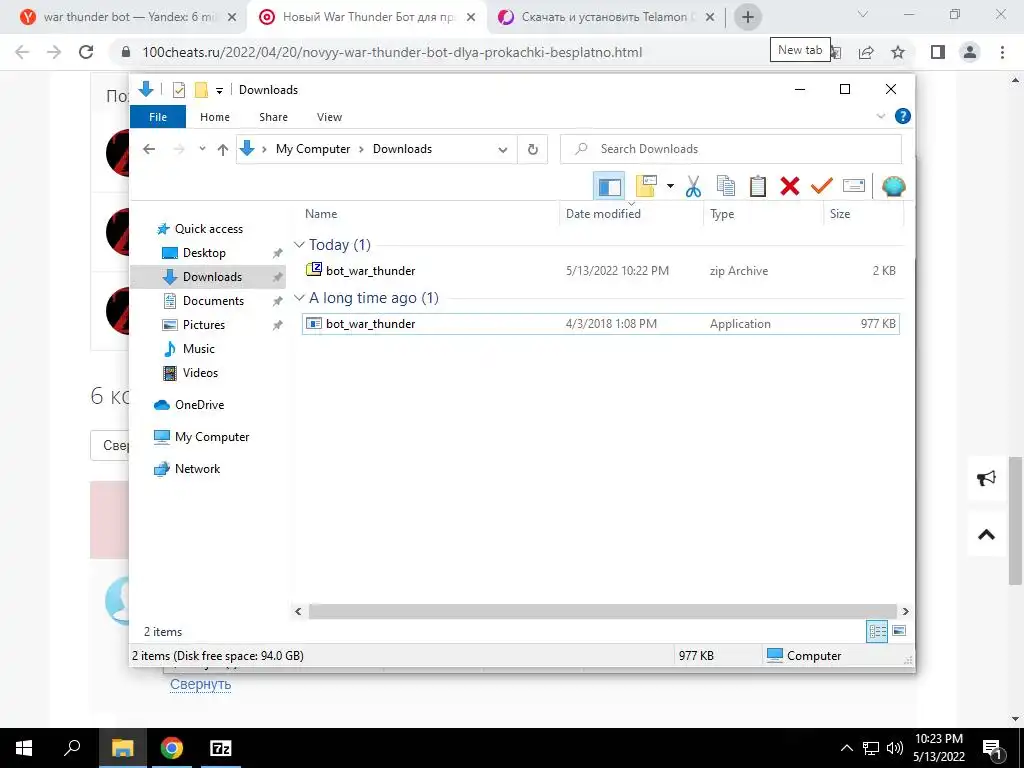
Task: Sort files by Date modified column
Action: point(603,214)
